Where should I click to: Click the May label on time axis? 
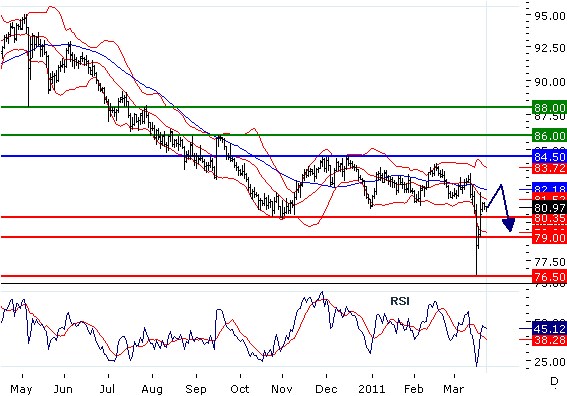click(x=21, y=389)
